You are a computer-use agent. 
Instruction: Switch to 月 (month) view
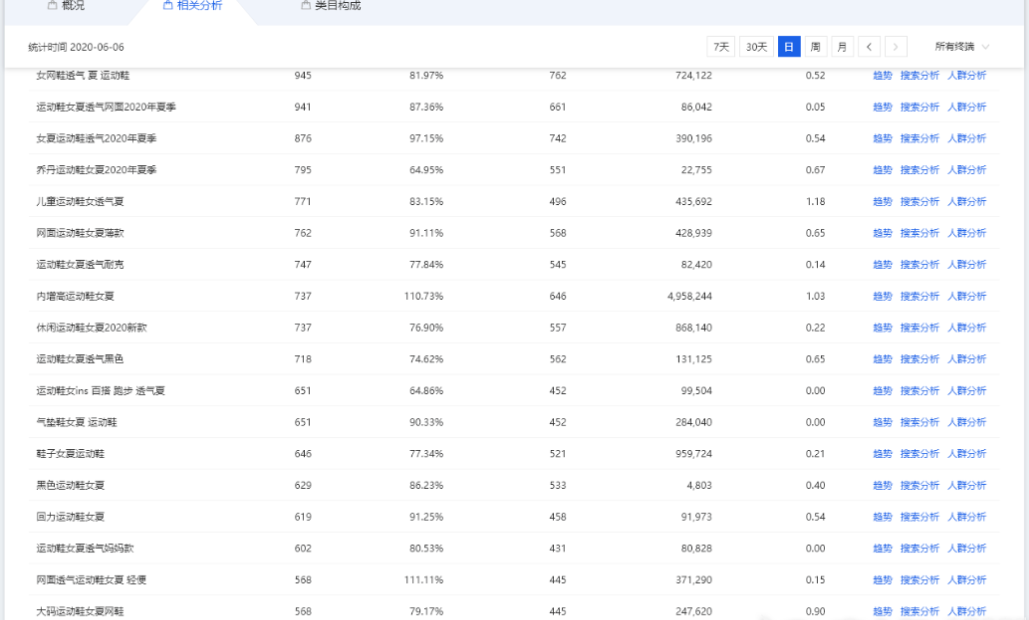(842, 47)
